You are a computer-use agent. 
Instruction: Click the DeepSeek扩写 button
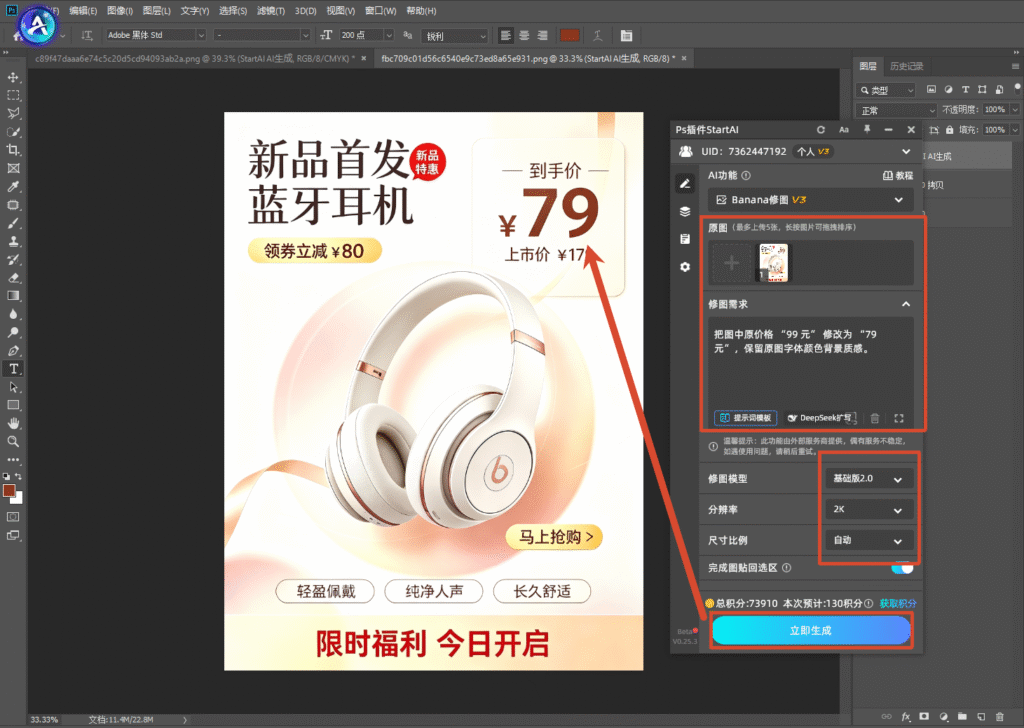click(821, 418)
